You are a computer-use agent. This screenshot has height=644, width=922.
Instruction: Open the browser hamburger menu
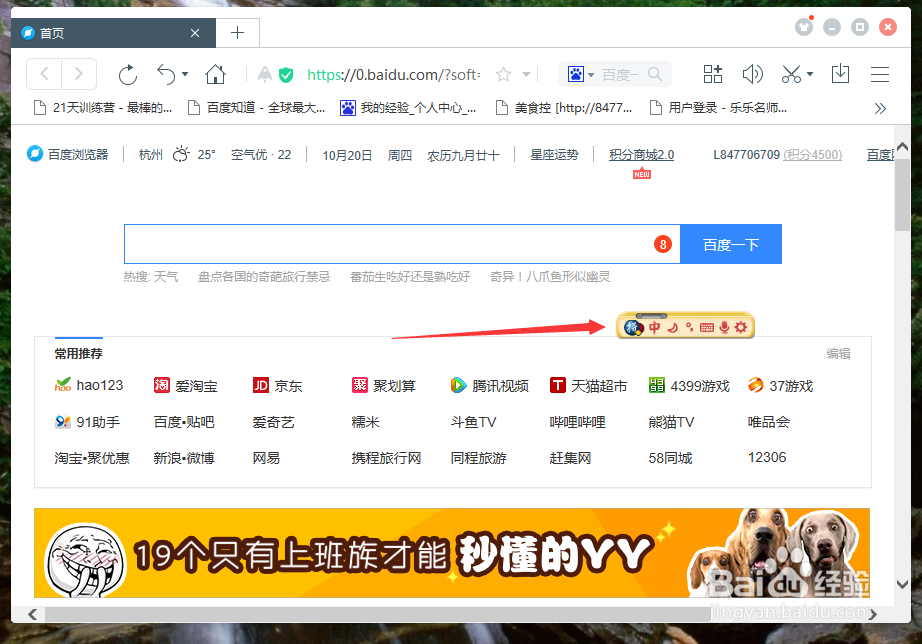point(878,74)
